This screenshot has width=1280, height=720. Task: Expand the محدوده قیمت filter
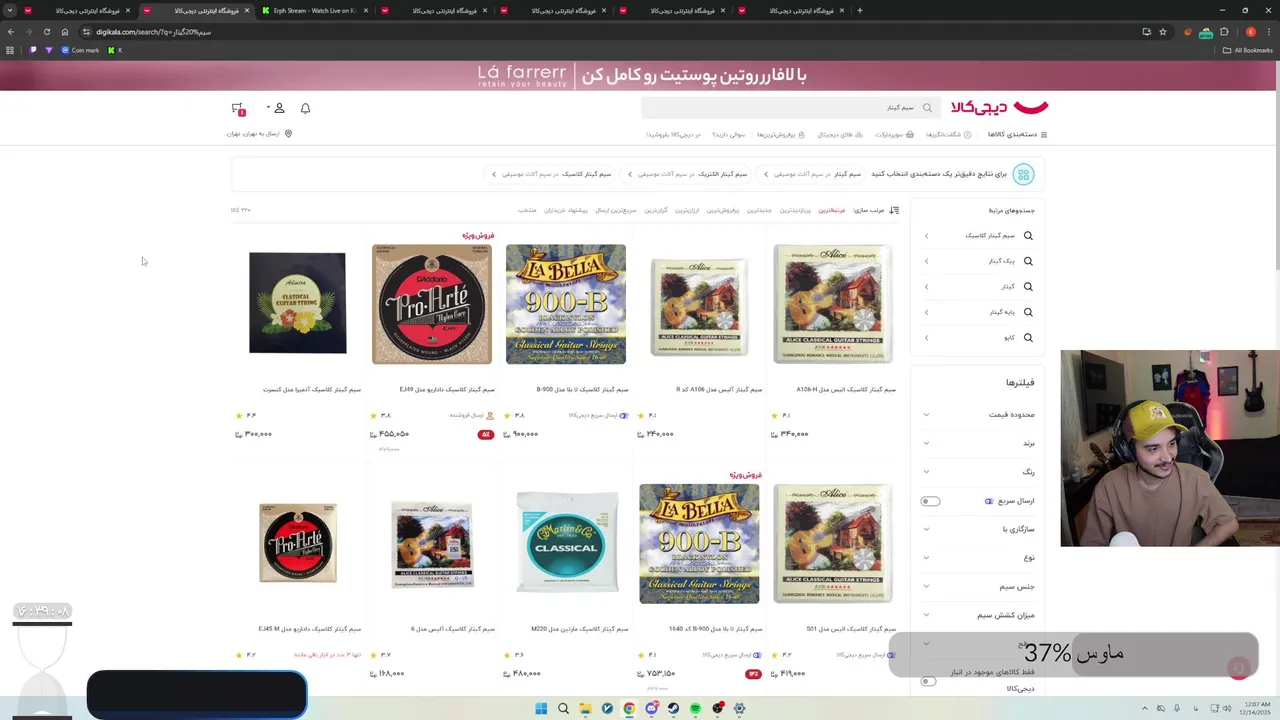(979, 414)
